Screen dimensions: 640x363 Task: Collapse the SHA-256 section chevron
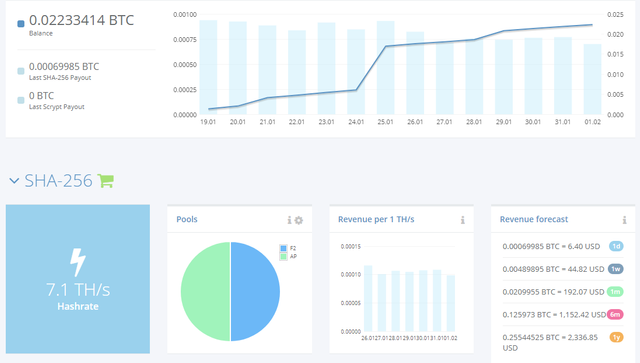14,180
